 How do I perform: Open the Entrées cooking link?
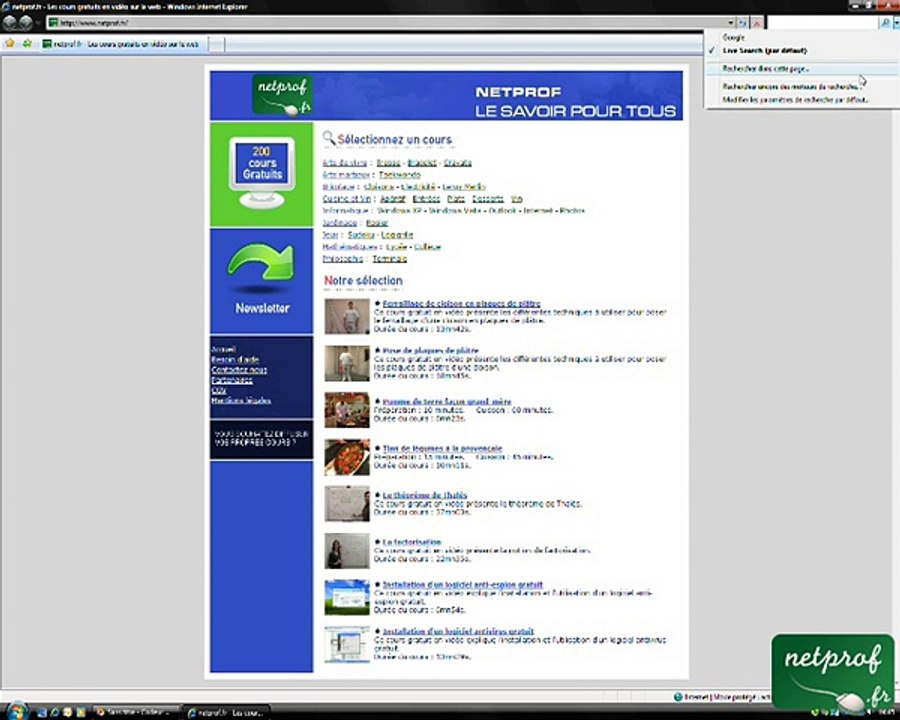pos(426,199)
